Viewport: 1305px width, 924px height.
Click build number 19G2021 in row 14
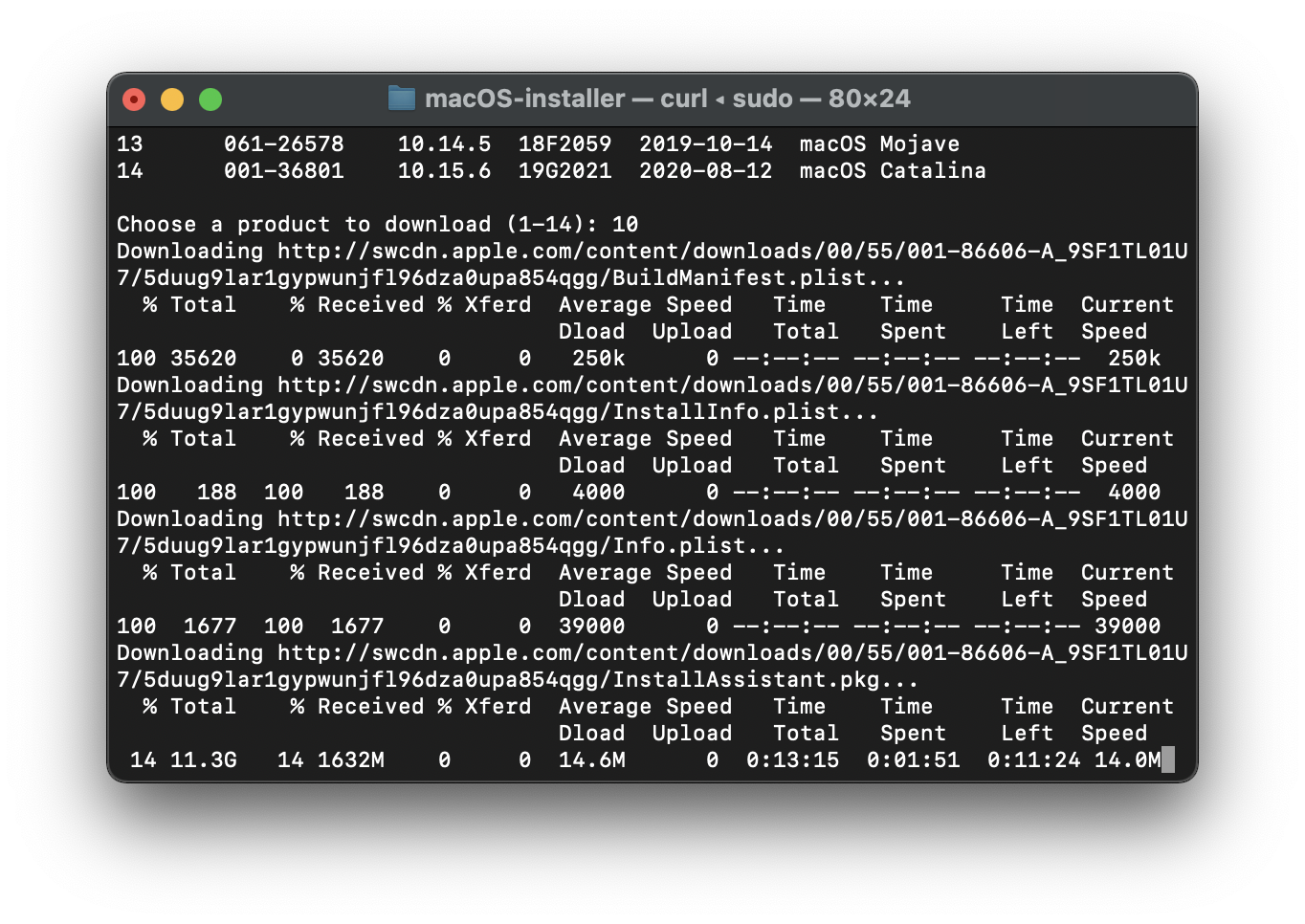[x=564, y=171]
